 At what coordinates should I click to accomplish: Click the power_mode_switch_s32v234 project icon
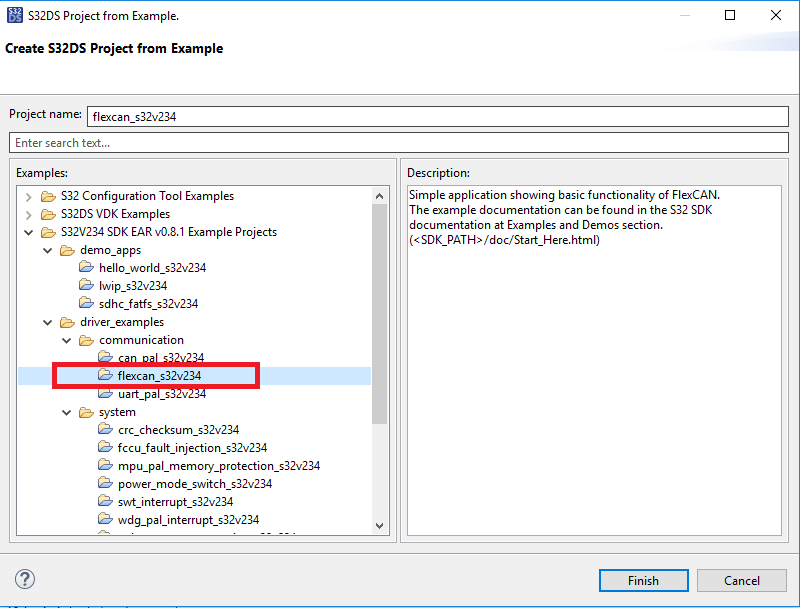pyautogui.click(x=105, y=484)
